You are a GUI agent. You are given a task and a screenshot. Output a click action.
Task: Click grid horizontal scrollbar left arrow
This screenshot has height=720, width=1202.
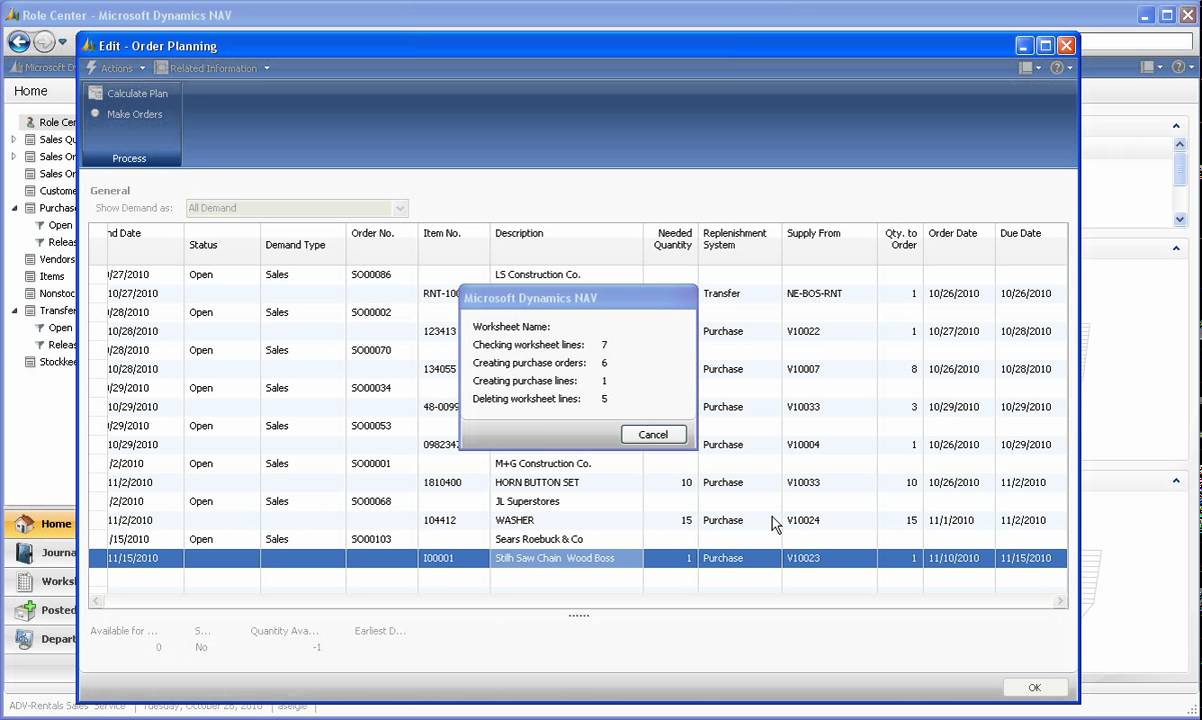[96, 601]
